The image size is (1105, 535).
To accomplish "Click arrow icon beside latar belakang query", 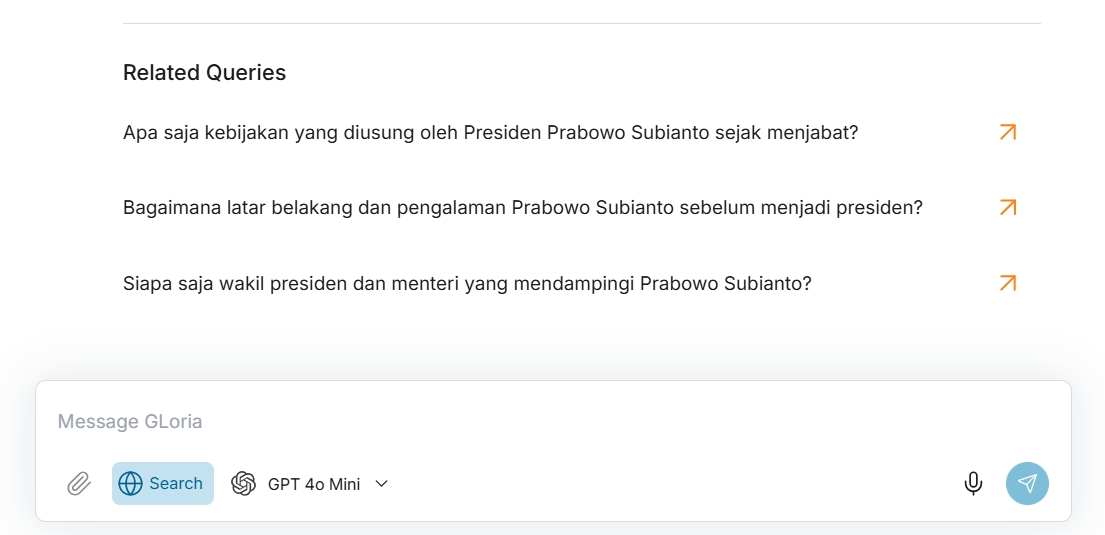I will point(1007,207).
